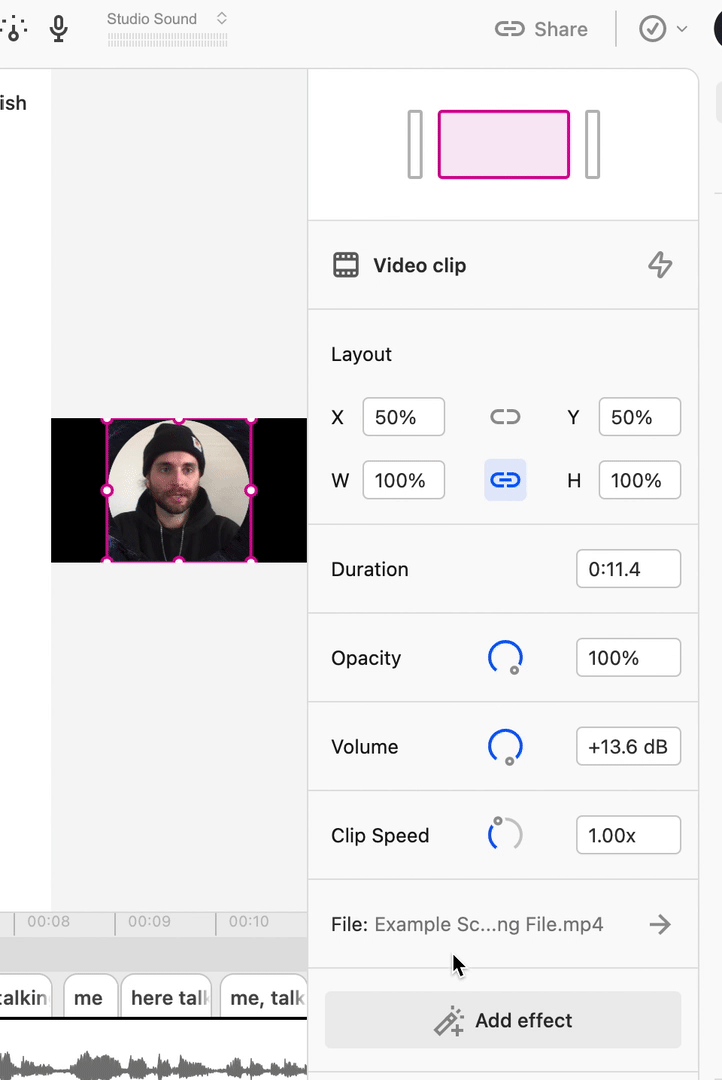Screen dimensions: 722x1080
Task: Open the checkmark status dropdown chevron
Action: pos(682,29)
